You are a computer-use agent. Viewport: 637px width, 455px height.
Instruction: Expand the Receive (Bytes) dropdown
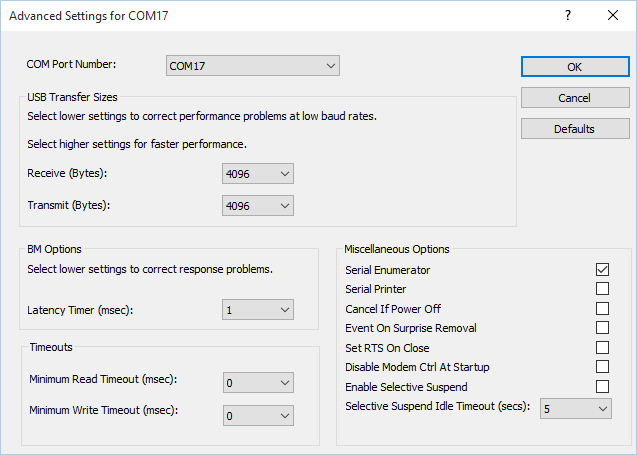pos(258,175)
